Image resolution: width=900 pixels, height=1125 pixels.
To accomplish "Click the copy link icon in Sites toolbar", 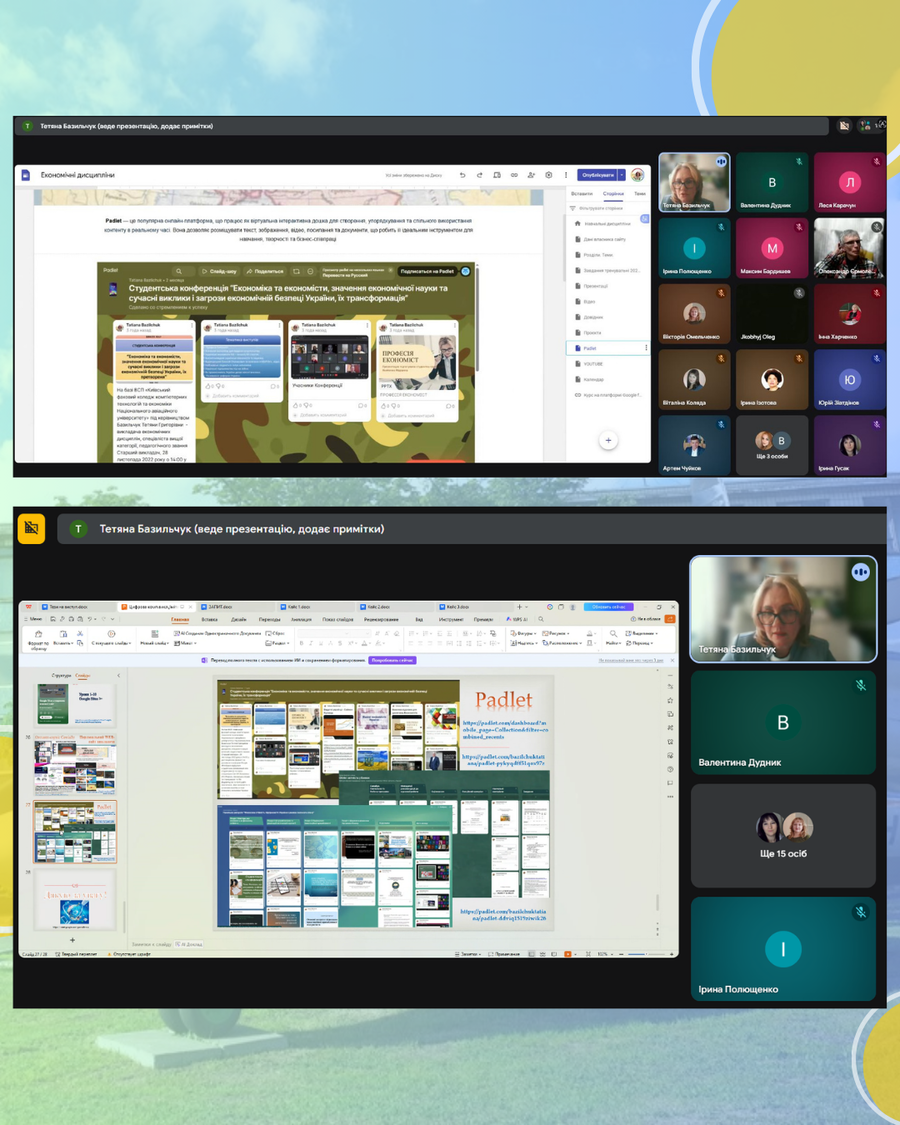I will click(514, 175).
